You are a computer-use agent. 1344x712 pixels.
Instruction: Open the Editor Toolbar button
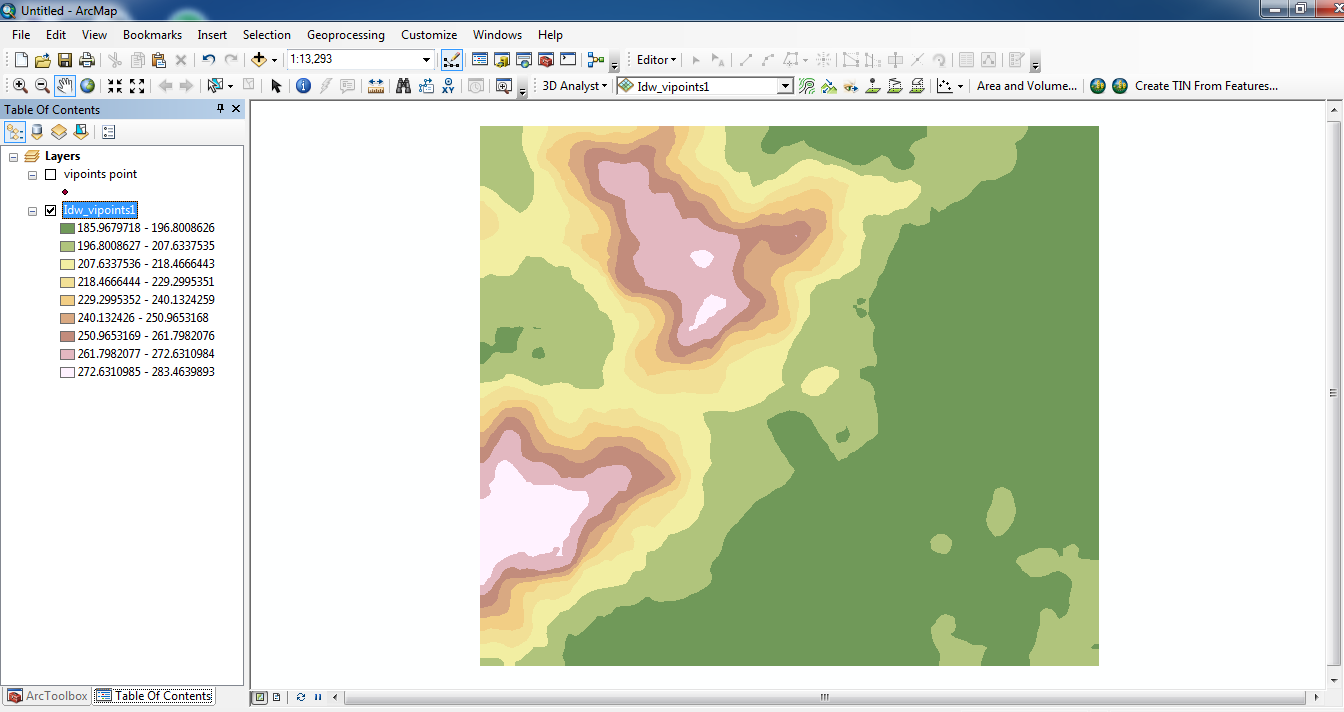451,60
